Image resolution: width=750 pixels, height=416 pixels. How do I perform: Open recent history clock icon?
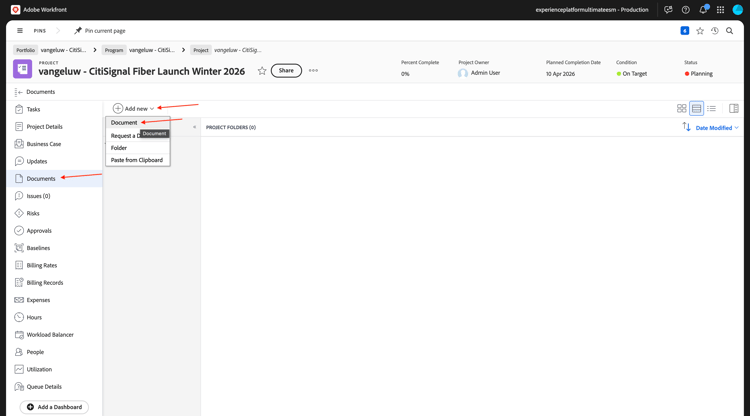coord(715,31)
